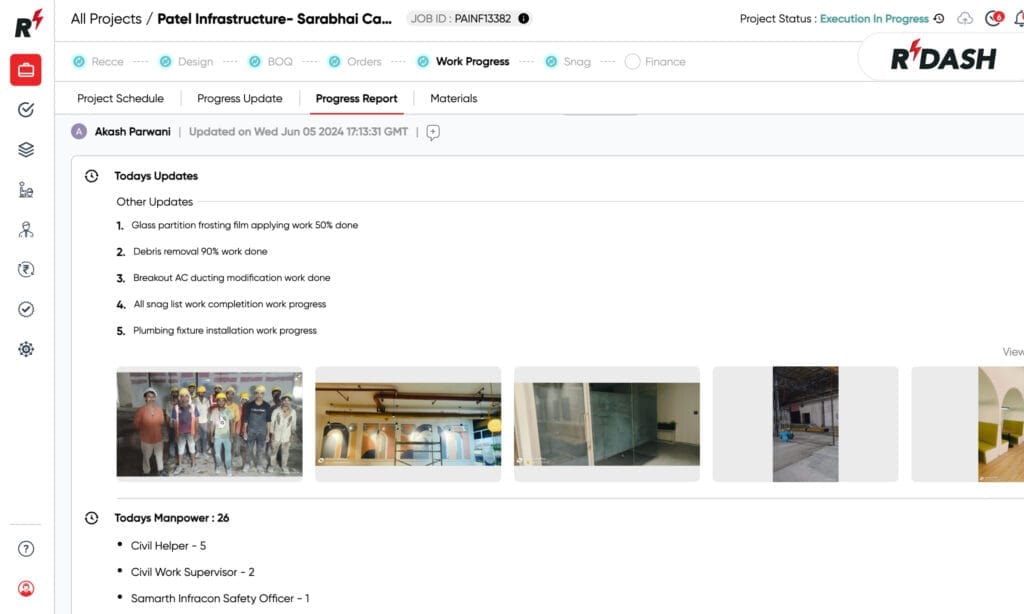The width and height of the screenshot is (1024, 614).
Task: Select the Finance stage circle
Action: 632,62
